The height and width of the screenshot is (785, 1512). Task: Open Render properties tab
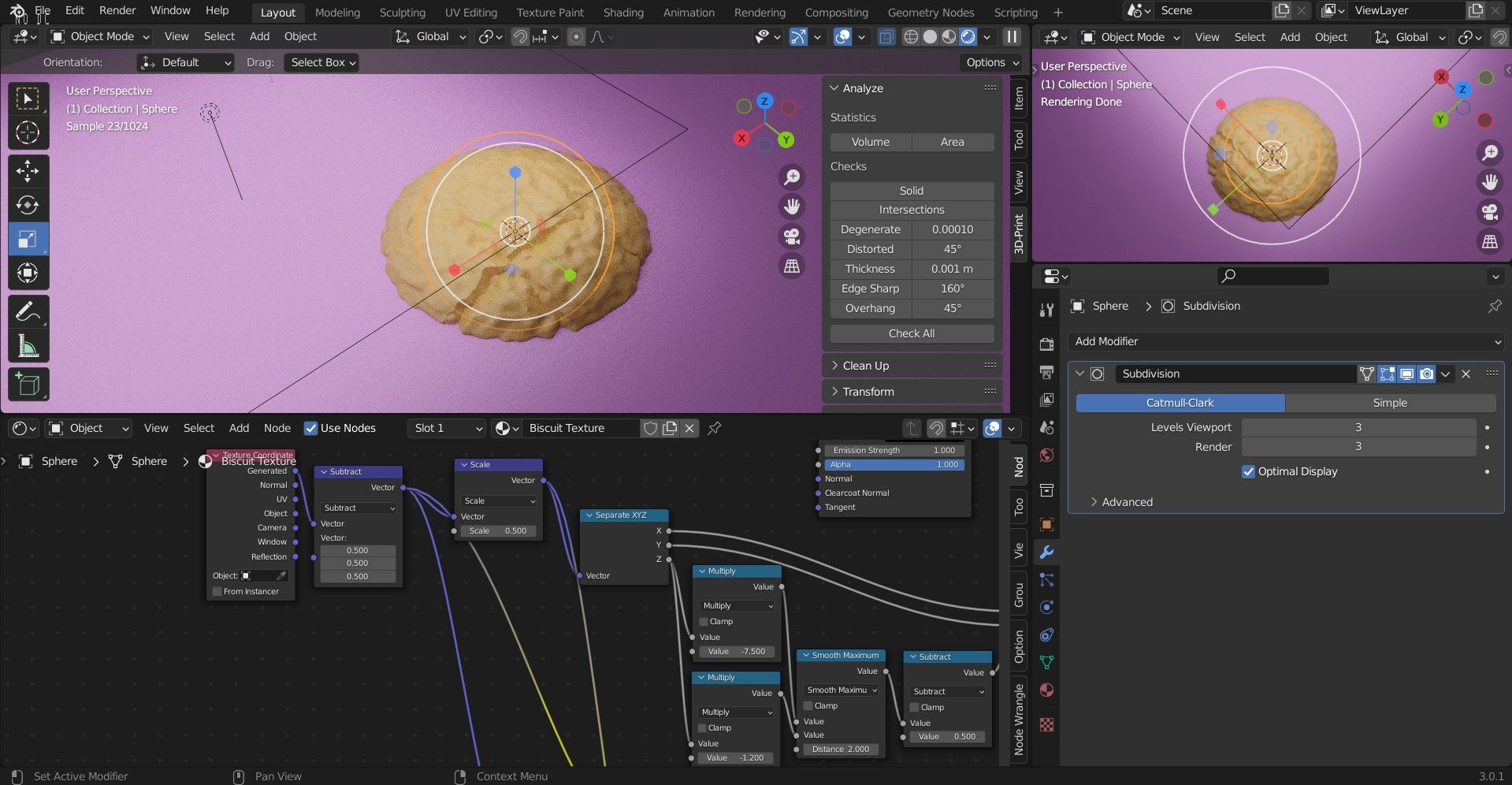coord(1046,344)
